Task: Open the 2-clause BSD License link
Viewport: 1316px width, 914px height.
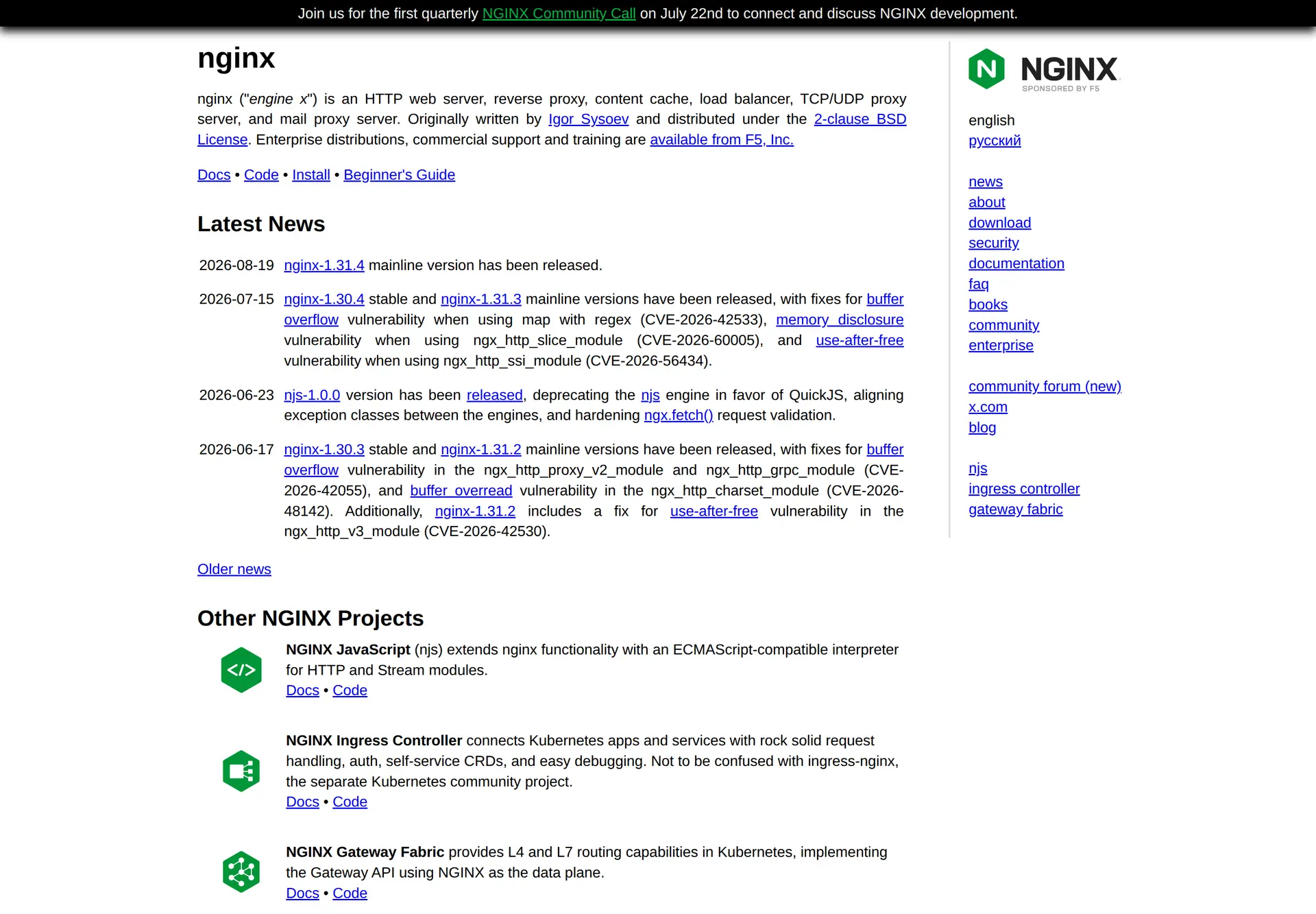Action: [x=860, y=119]
